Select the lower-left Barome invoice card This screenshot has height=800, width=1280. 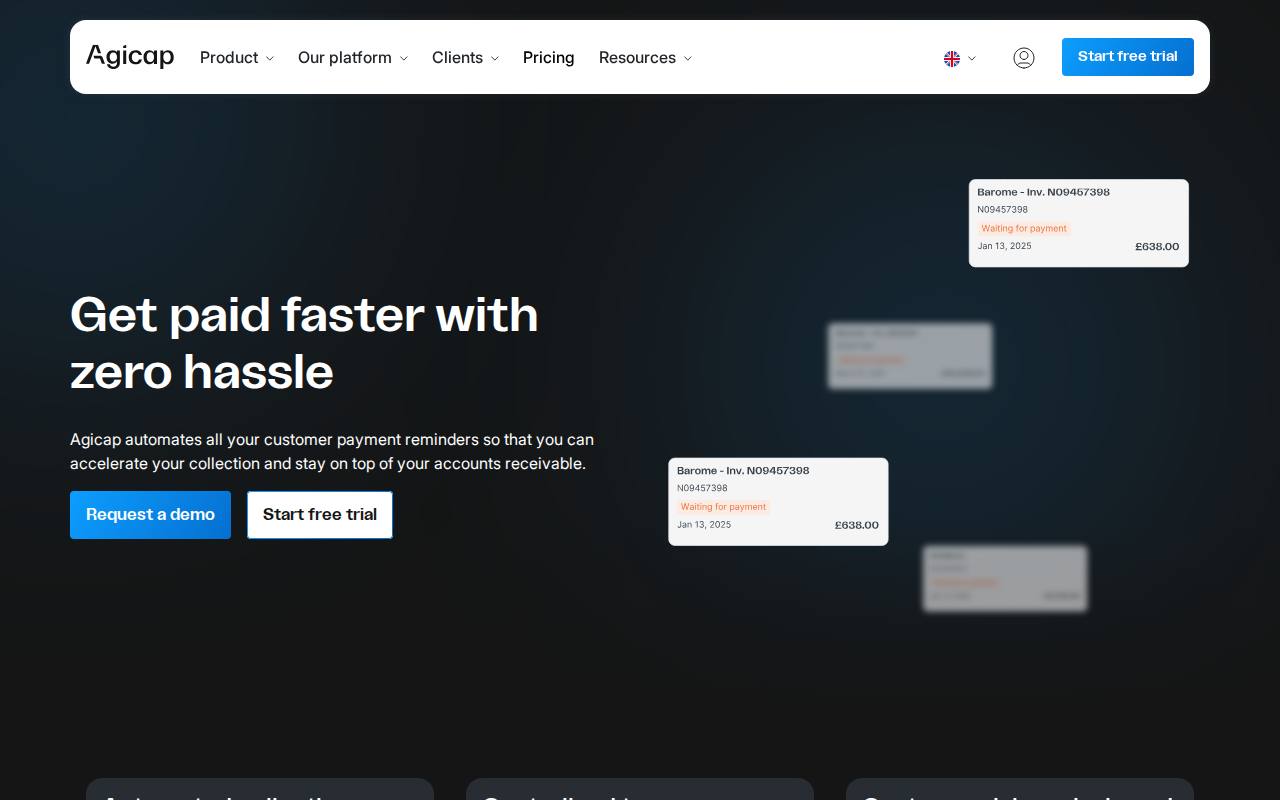778,502
